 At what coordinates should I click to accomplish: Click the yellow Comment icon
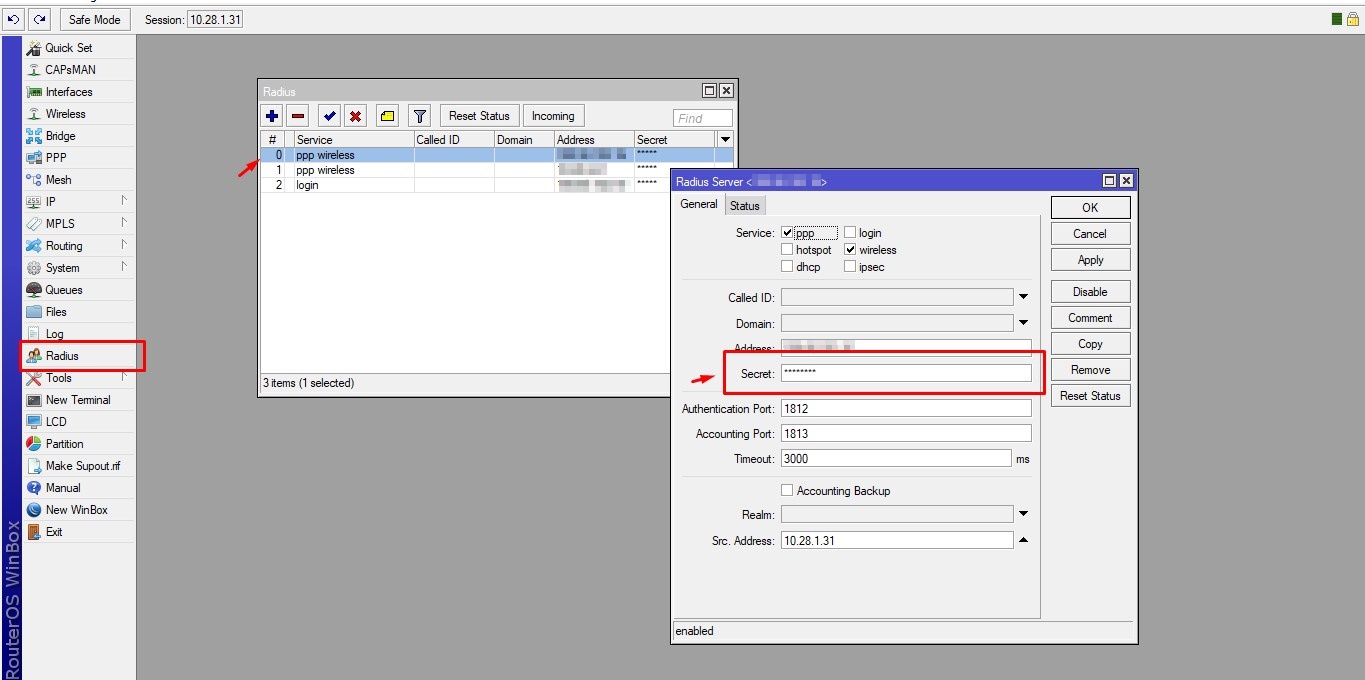[387, 116]
